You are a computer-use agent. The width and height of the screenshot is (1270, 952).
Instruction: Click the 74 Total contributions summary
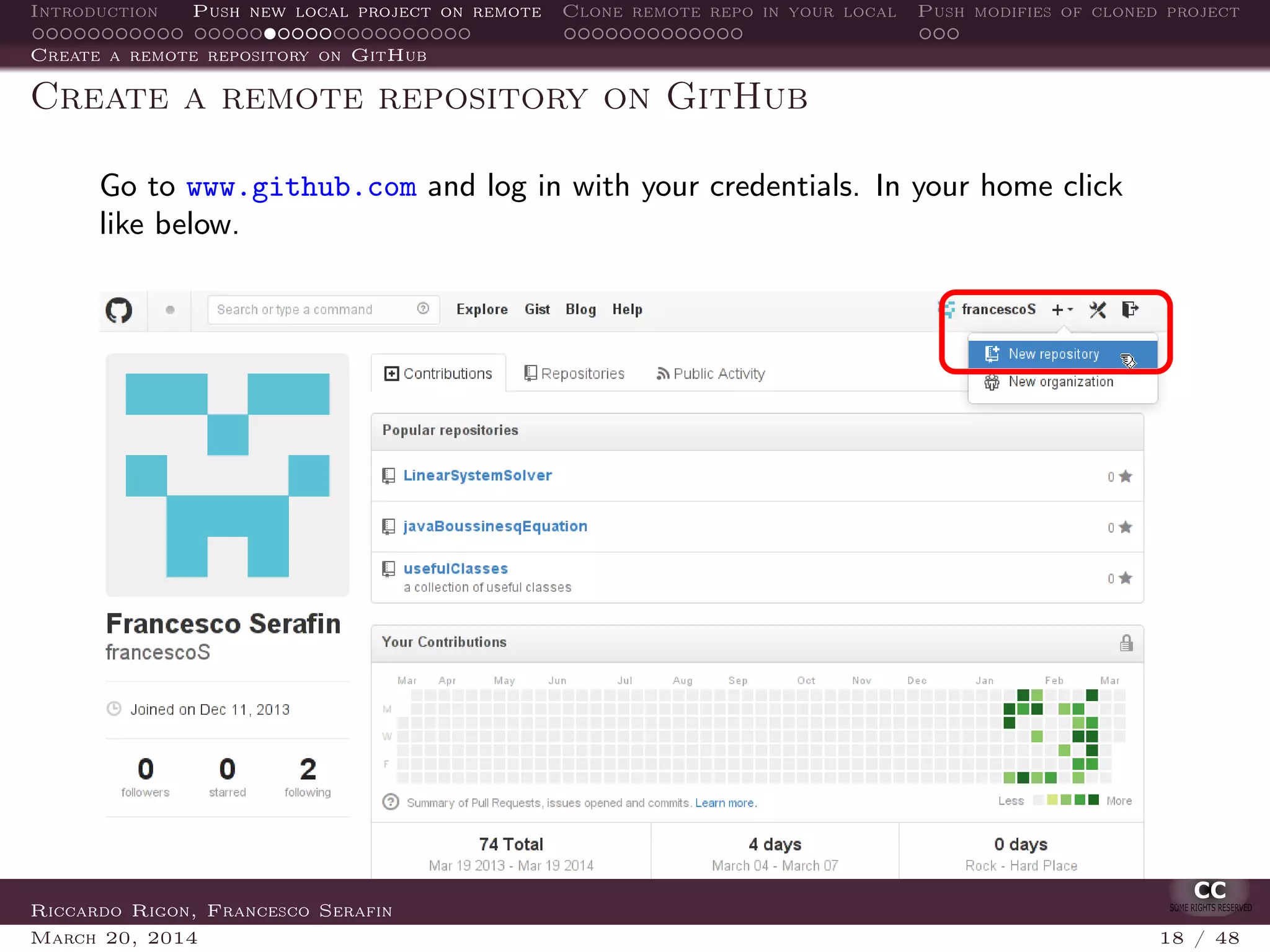pyautogui.click(x=511, y=853)
